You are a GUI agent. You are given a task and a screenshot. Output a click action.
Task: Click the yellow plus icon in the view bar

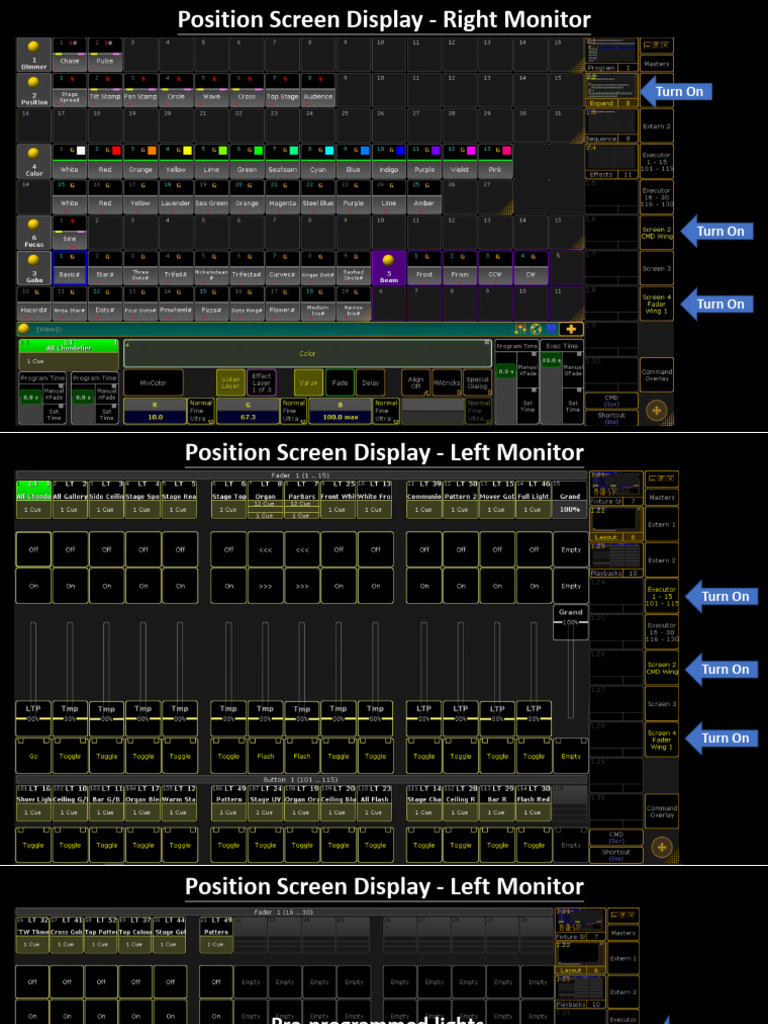pyautogui.click(x=571, y=329)
